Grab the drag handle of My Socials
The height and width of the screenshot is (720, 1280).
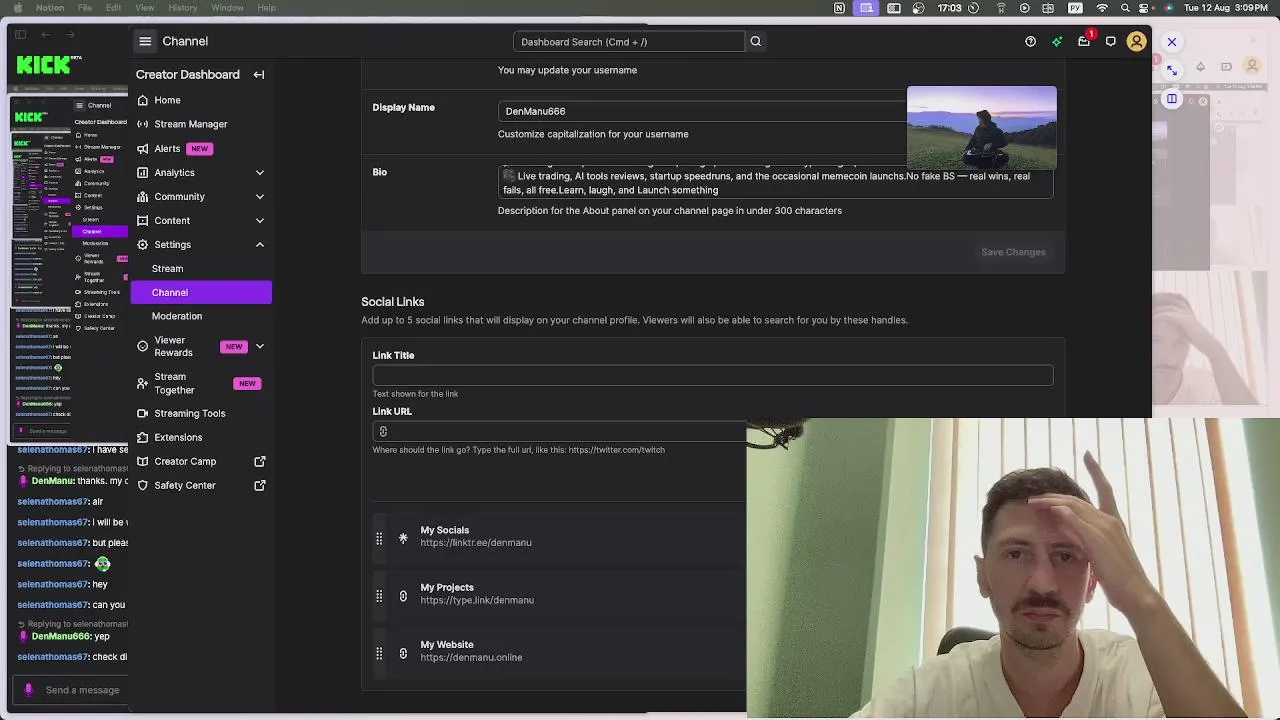click(379, 538)
